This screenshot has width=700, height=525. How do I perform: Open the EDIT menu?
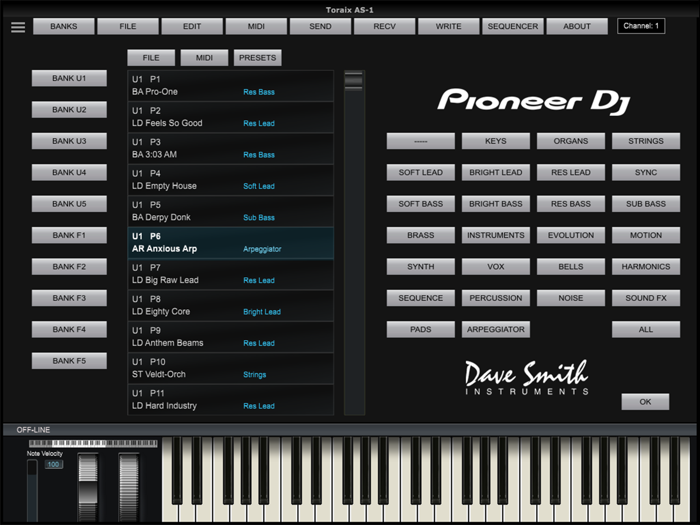(192, 26)
